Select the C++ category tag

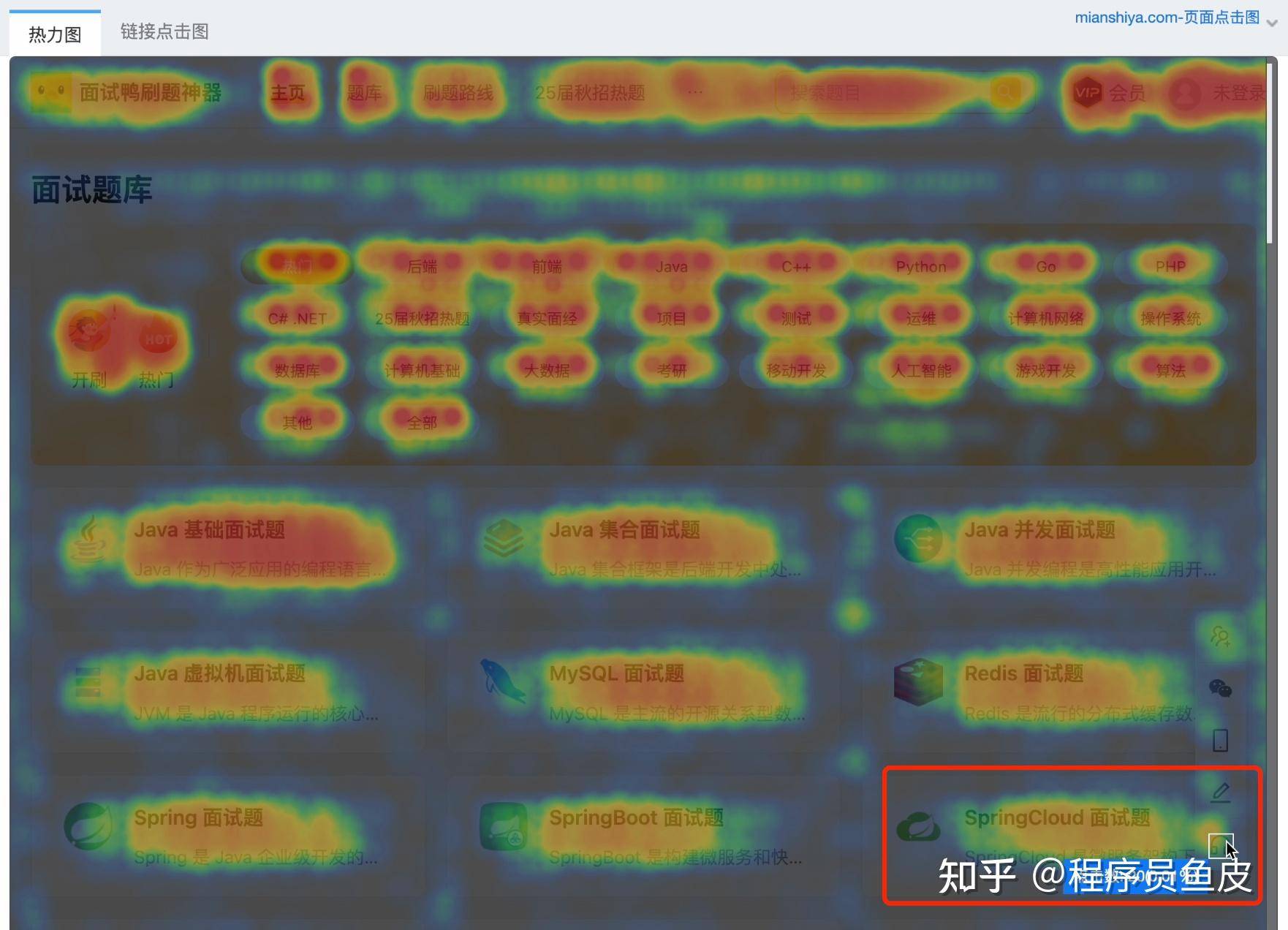point(796,266)
